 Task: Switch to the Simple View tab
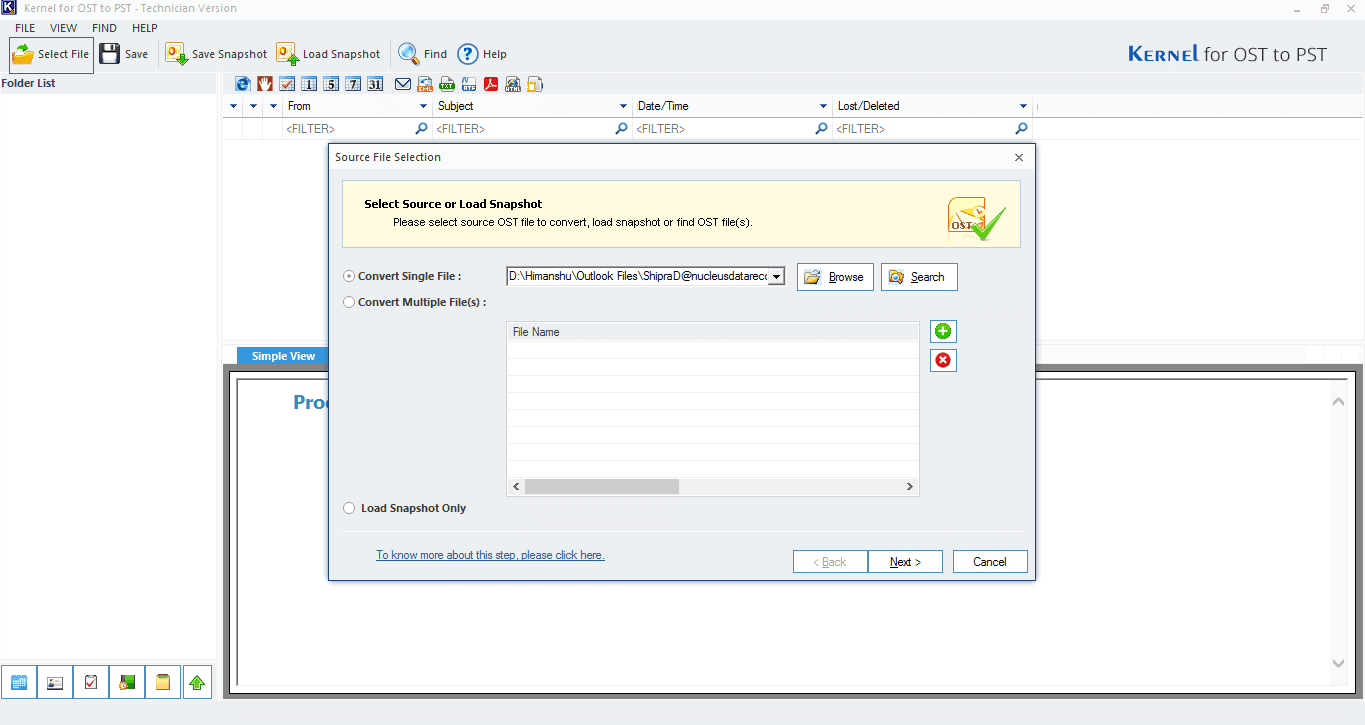point(283,356)
